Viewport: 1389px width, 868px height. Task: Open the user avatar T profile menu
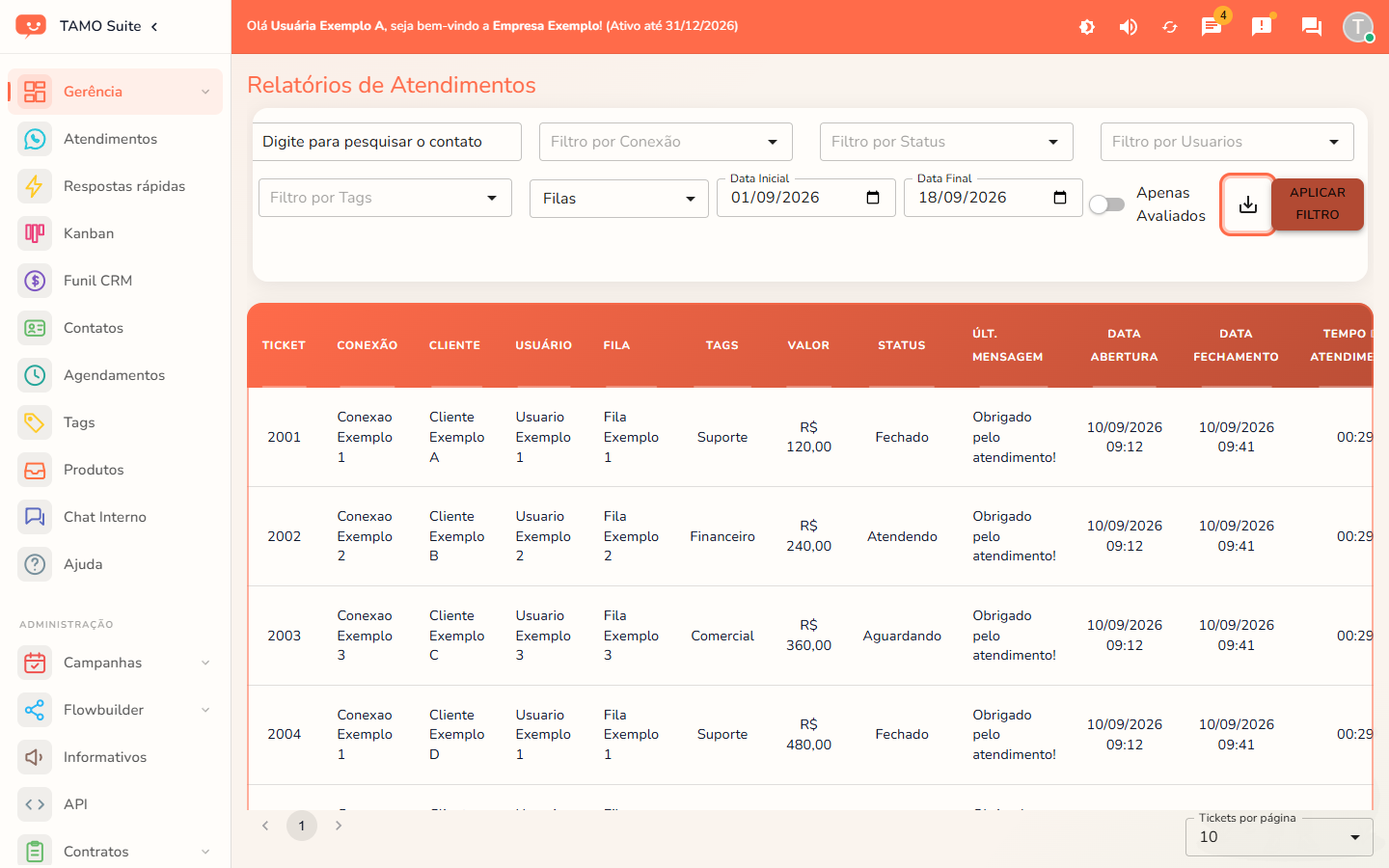(1358, 27)
